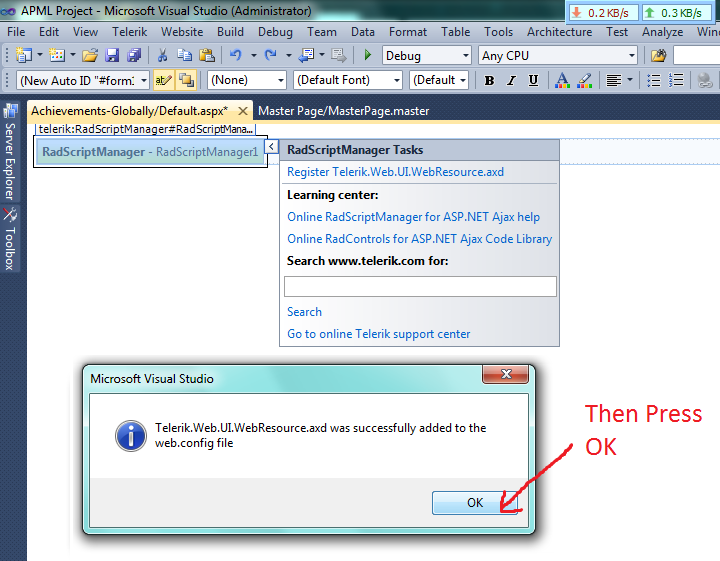Open the Website menu
The height and width of the screenshot is (561, 720).
[x=182, y=32]
